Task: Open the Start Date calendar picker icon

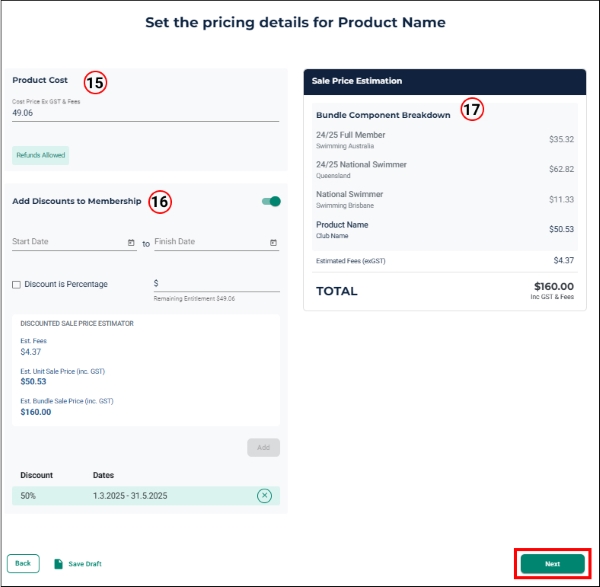Action: pos(131,243)
